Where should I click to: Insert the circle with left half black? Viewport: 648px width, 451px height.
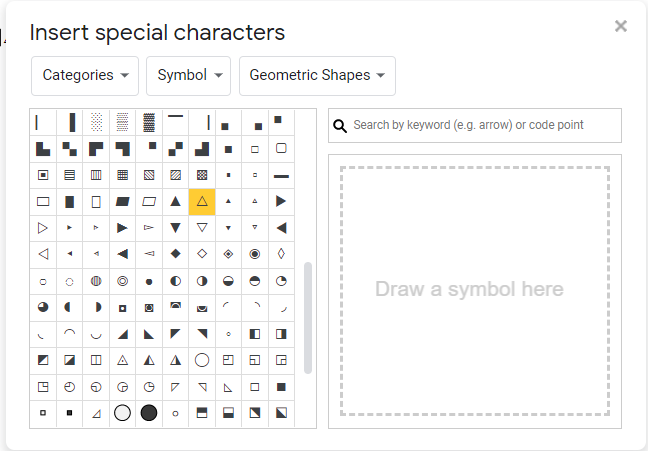[x=176, y=281]
